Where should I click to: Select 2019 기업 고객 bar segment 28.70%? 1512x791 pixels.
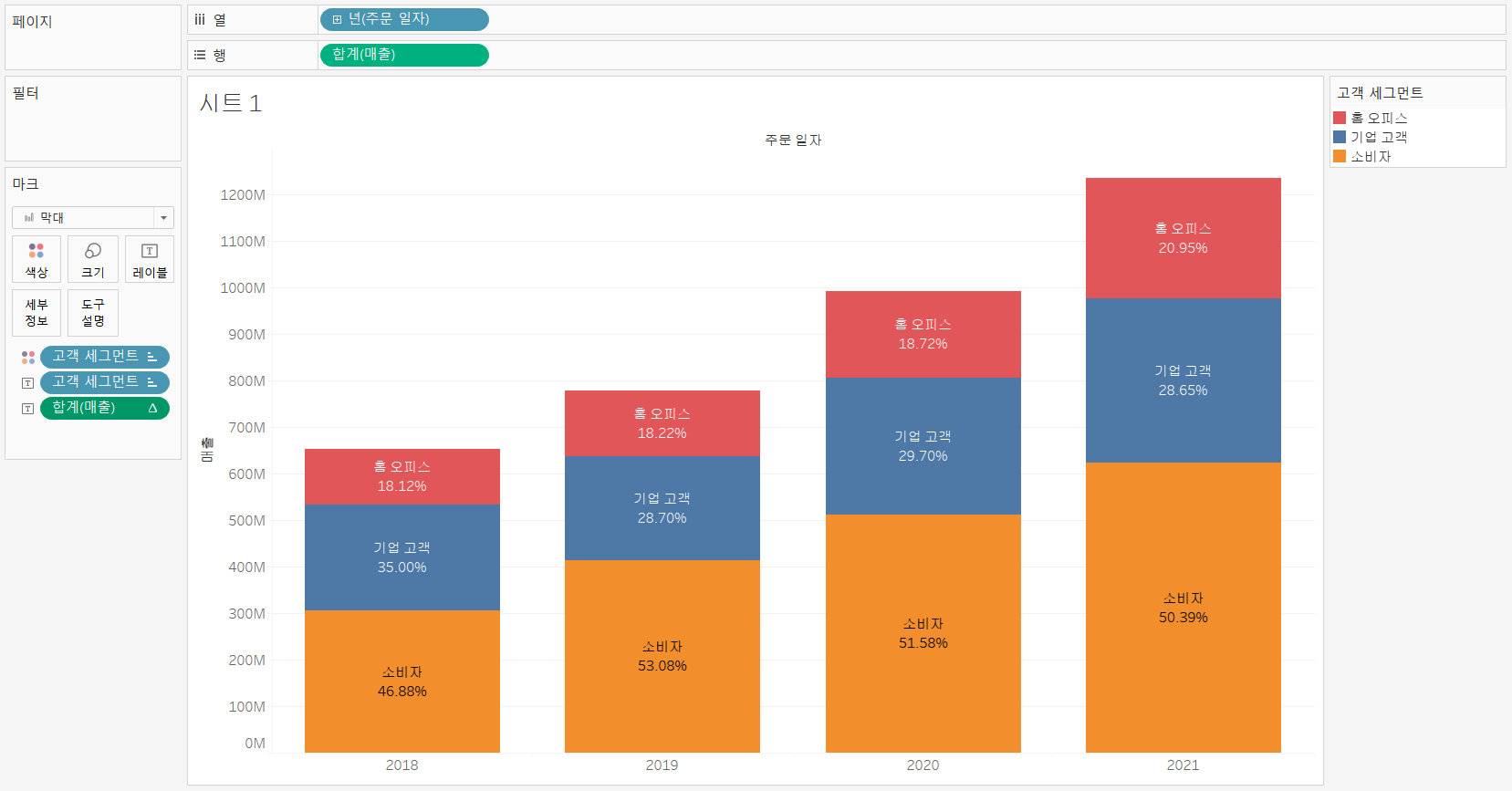pyautogui.click(x=662, y=508)
